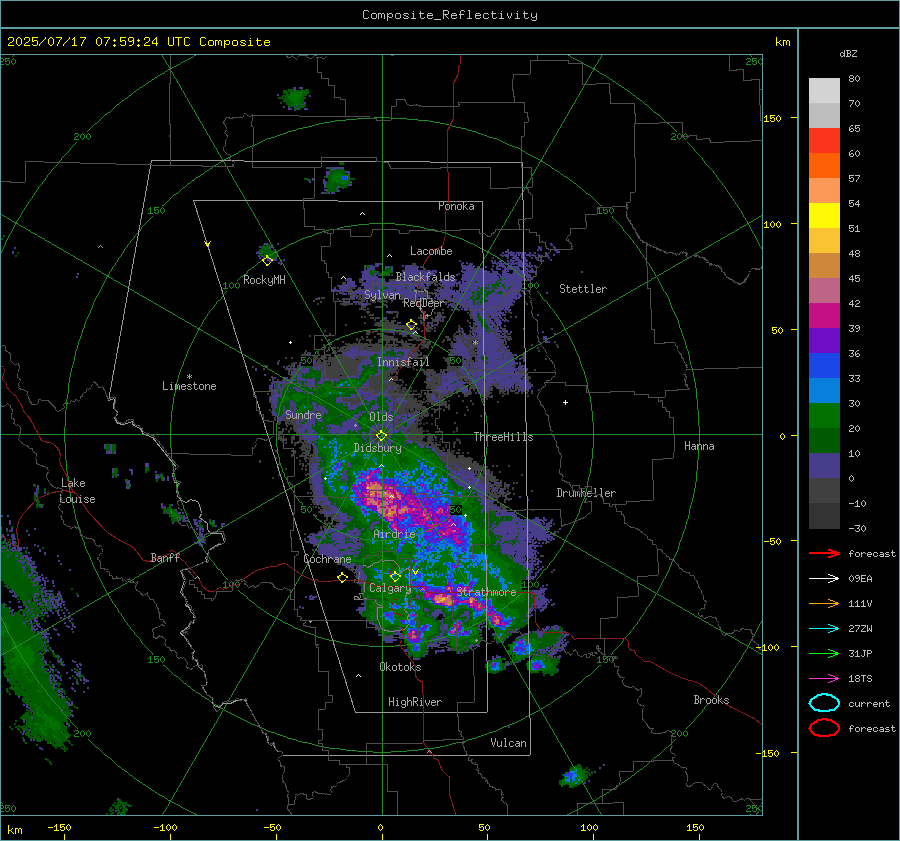Screen dimensions: 900x841
Task: Click the Vulcan city label
Action: [x=508, y=743]
